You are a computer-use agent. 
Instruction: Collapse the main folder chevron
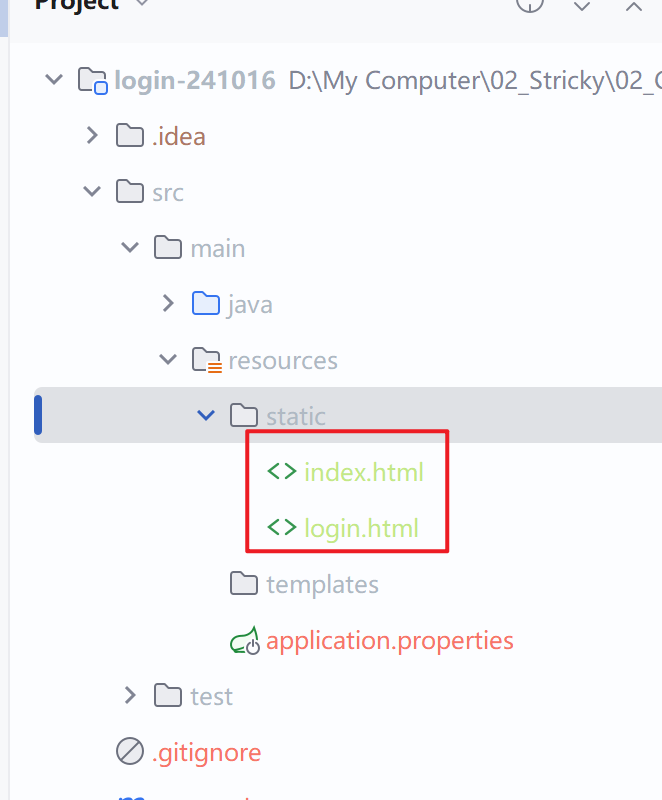click(x=130, y=247)
